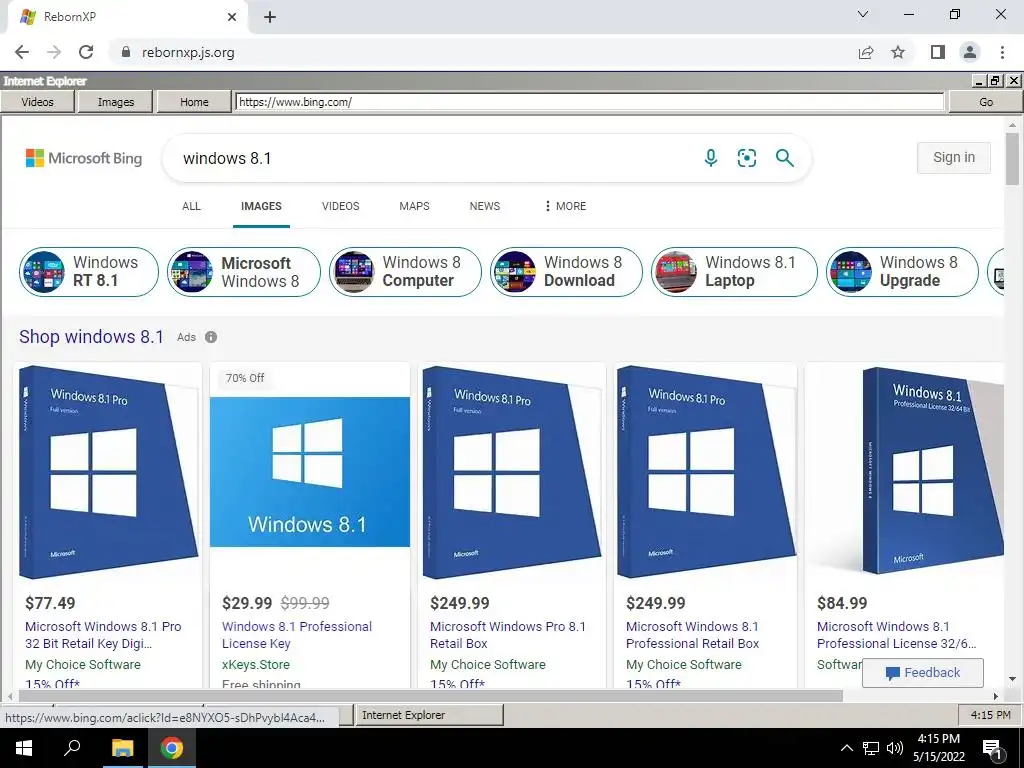Open the notification center icon
The width and height of the screenshot is (1024, 768).
point(993,748)
